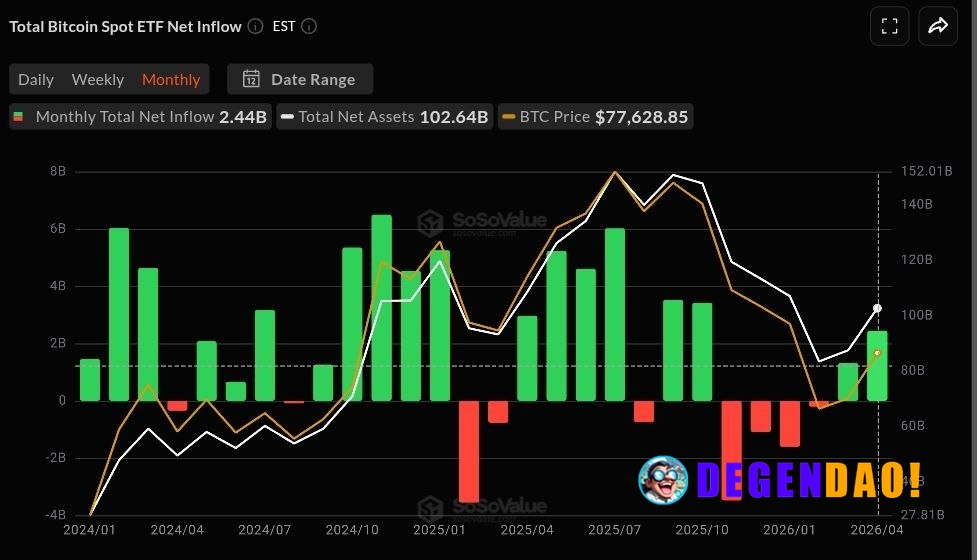Click the calendar icon in Date Range
The image size is (977, 560).
click(251, 79)
